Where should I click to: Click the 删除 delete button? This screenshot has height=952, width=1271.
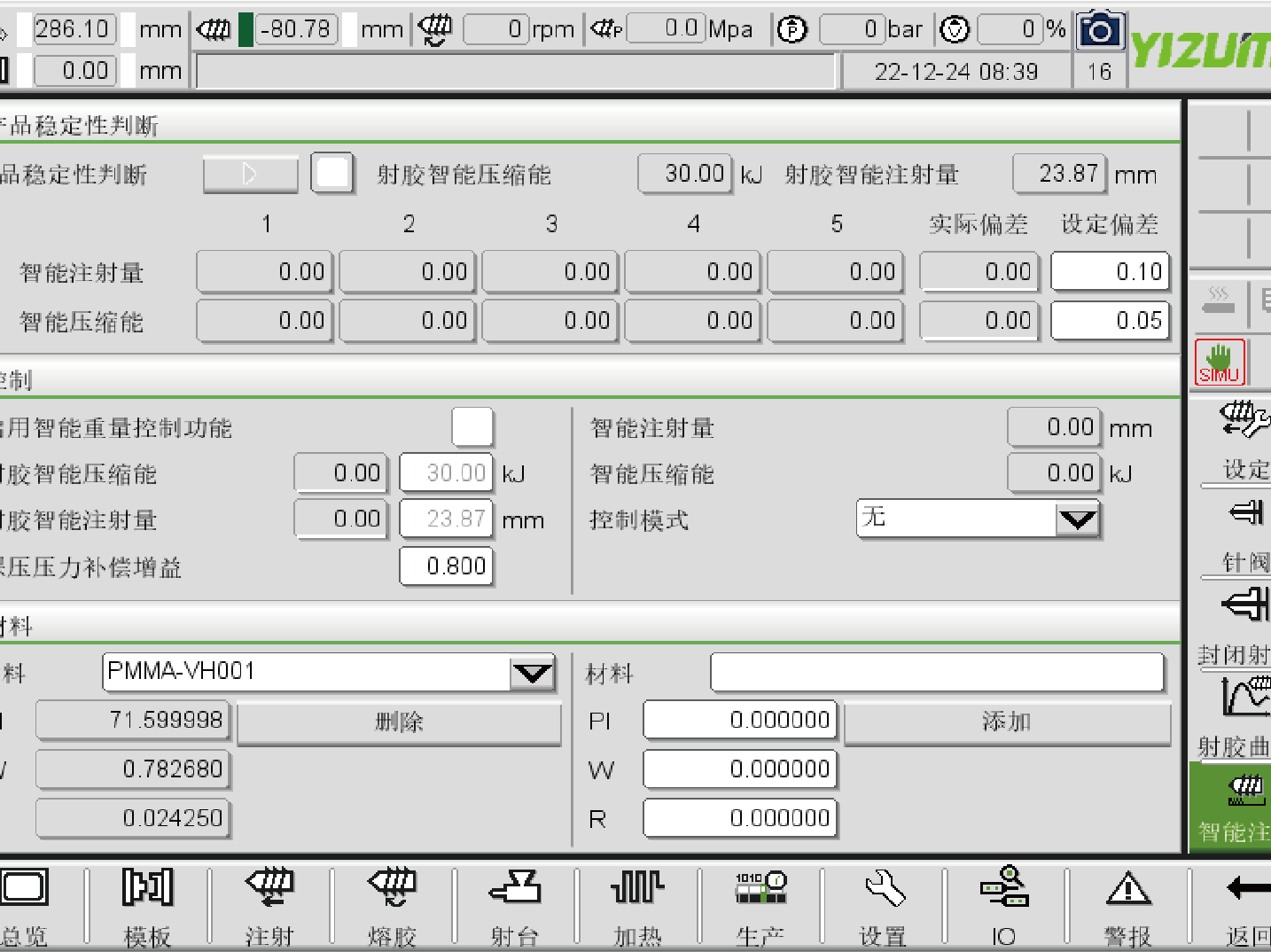pos(399,722)
